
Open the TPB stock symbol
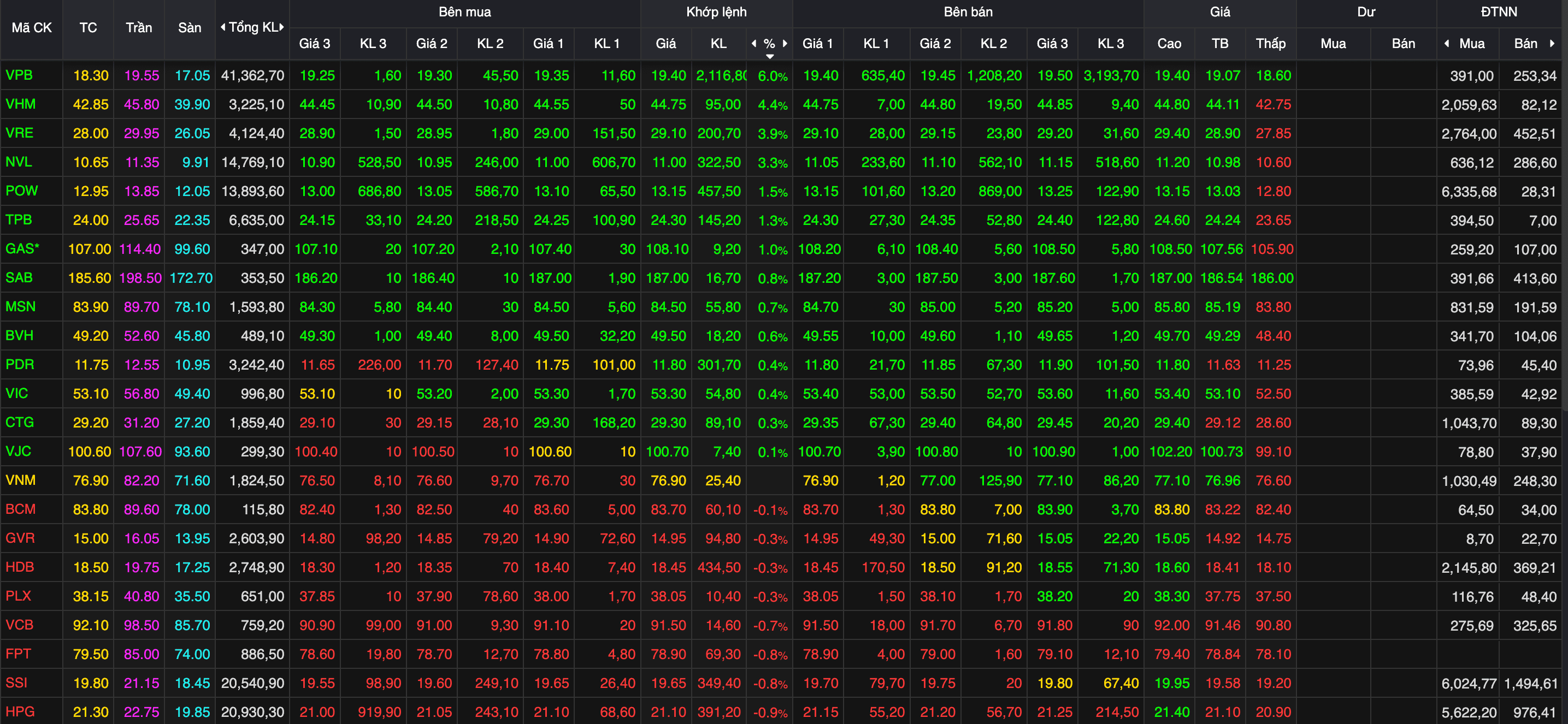click(x=18, y=219)
